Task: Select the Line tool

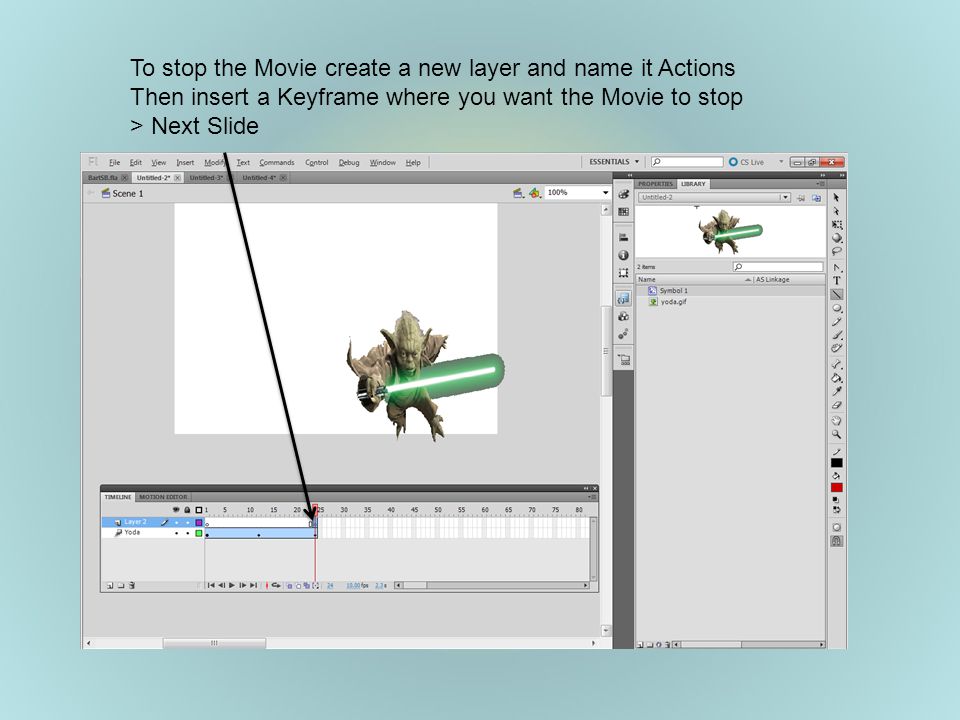Action: tap(836, 294)
